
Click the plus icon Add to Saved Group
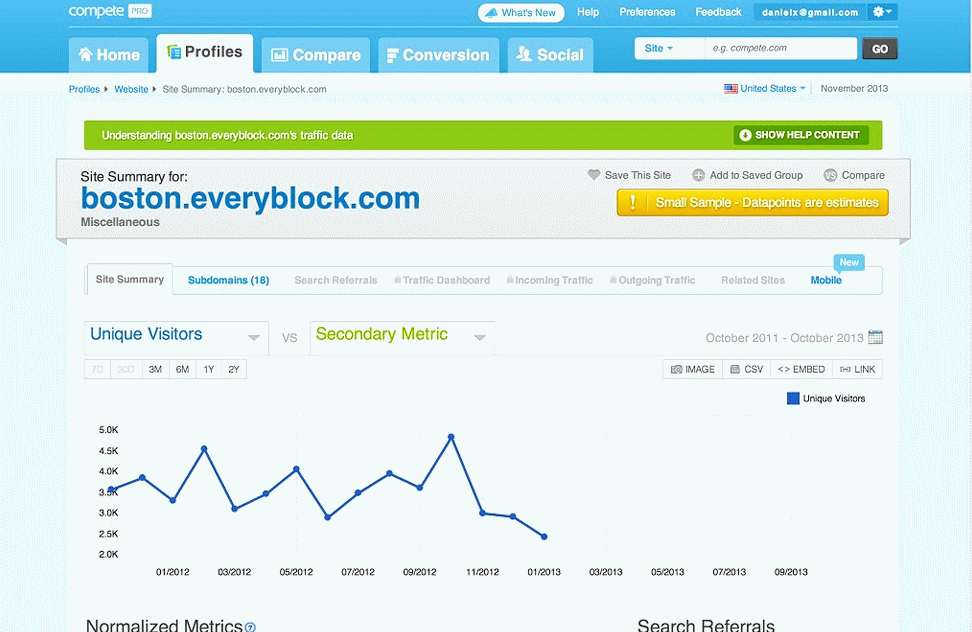coord(699,175)
